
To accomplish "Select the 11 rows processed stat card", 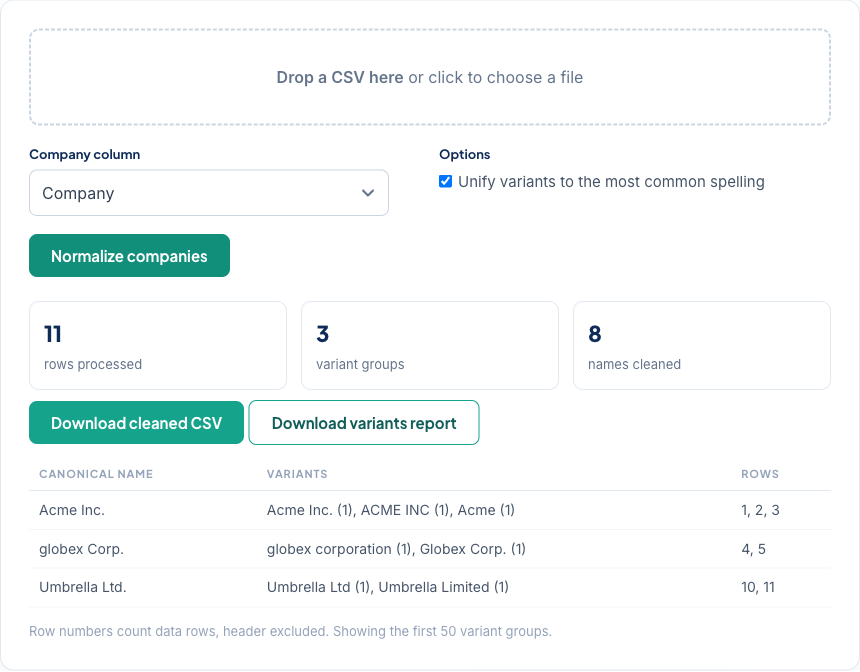I will [x=158, y=346].
